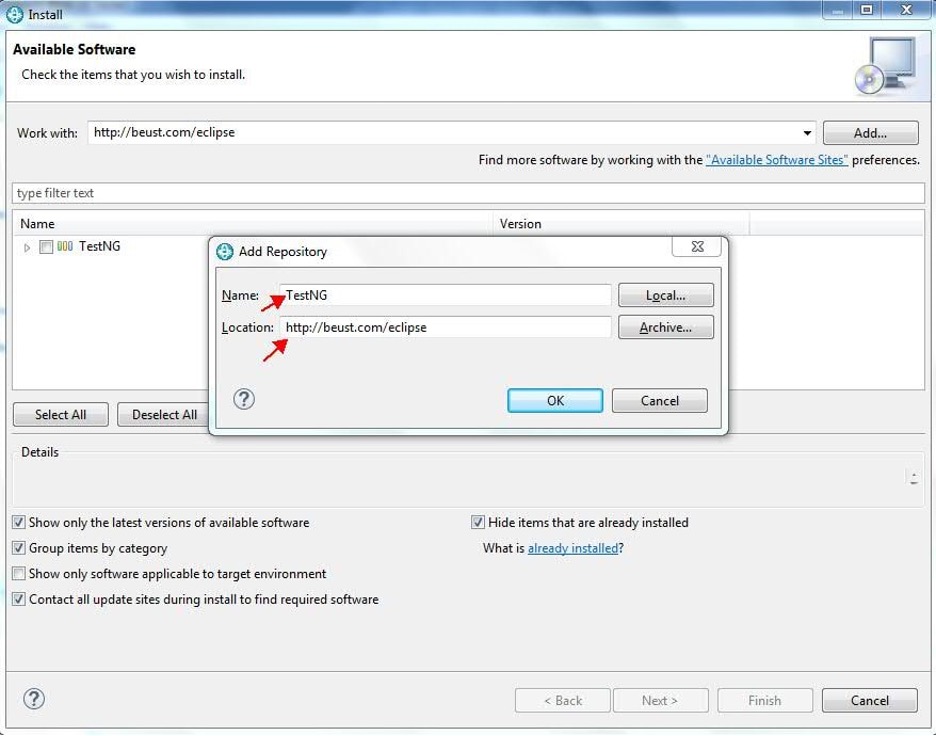Click the Eclipse icon in Install title bar
This screenshot has height=736, width=936.
coord(14,14)
